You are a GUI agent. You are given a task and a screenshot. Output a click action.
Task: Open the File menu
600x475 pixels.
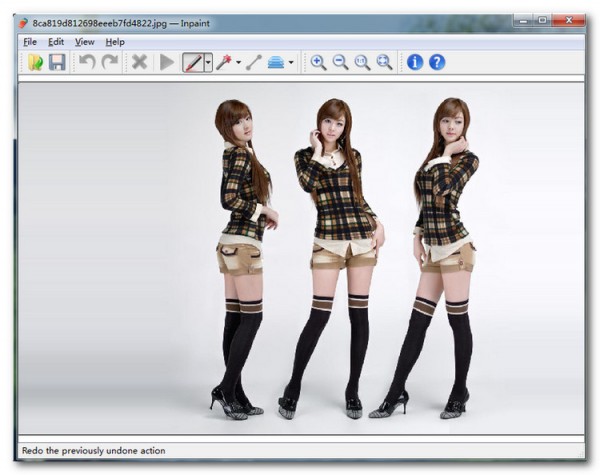[x=29, y=42]
